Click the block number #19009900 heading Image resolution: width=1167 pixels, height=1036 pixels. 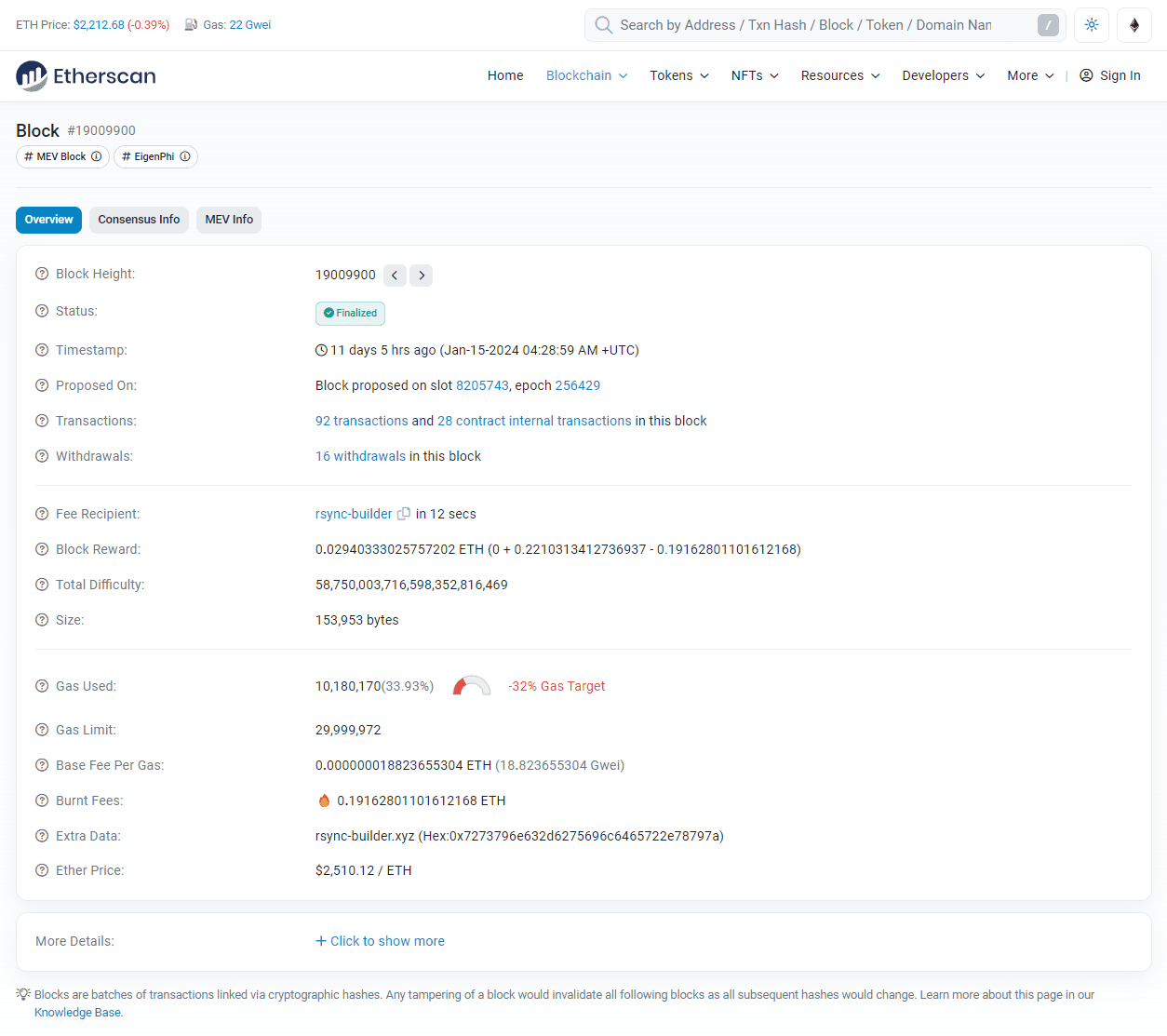pyautogui.click(x=101, y=130)
